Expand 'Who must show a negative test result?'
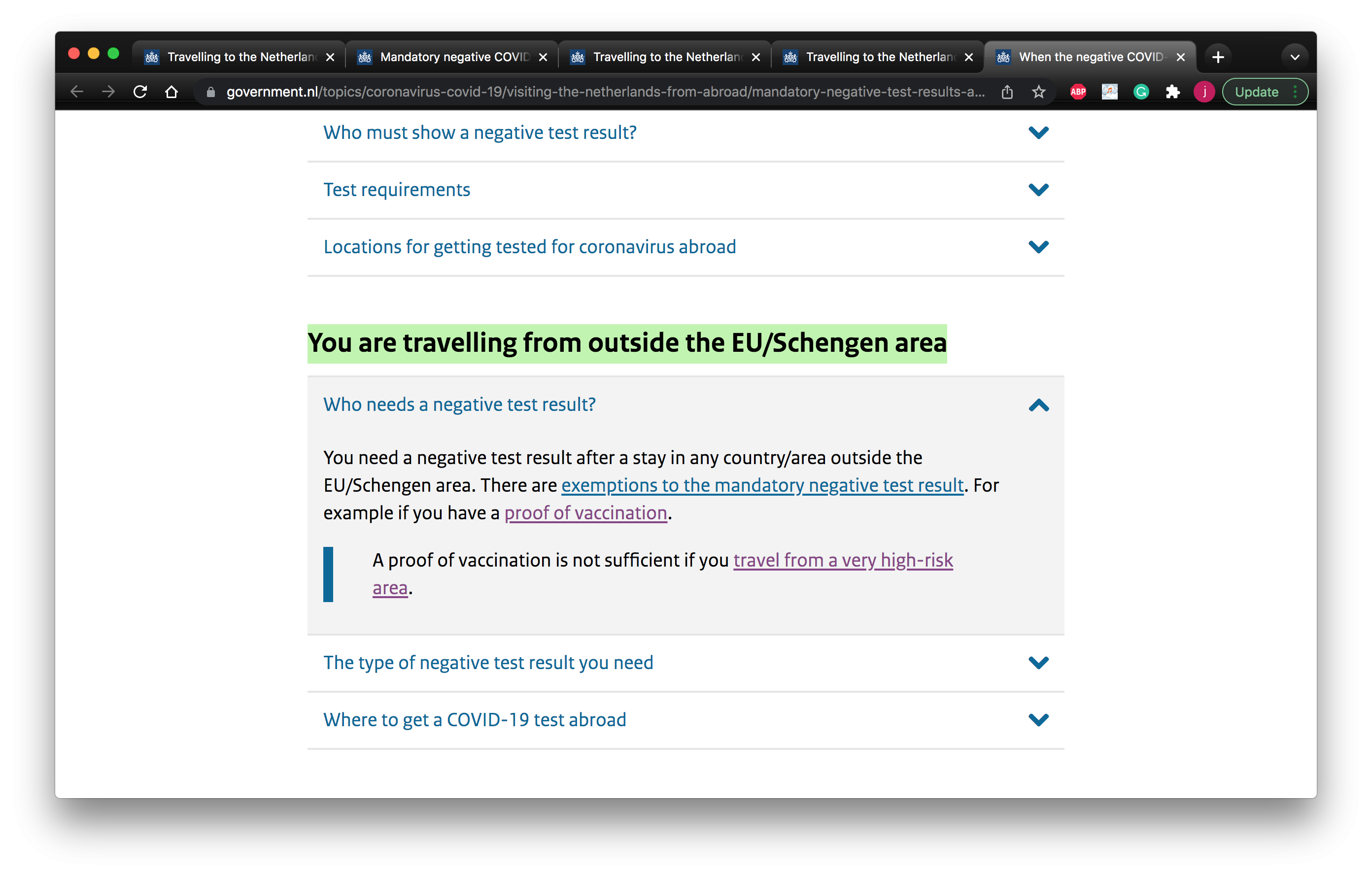Screen dimensions: 1372x877 tap(686, 133)
